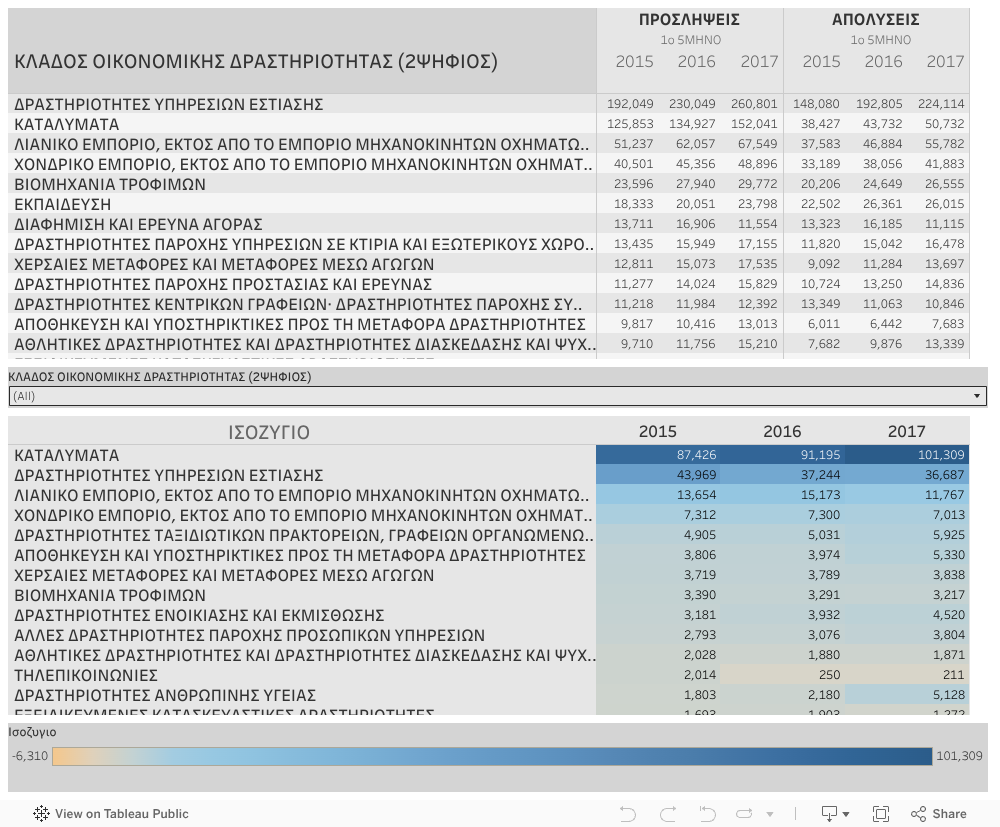Click the 260,801 hires value cell

coord(753,104)
